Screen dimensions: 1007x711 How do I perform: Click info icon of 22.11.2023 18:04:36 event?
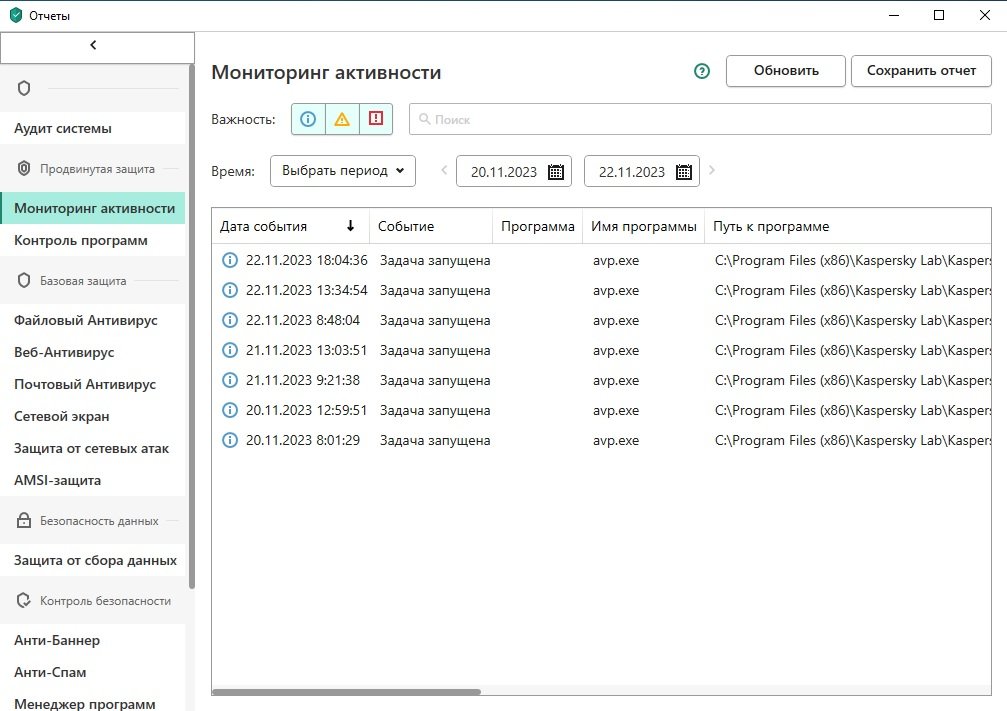[x=230, y=260]
